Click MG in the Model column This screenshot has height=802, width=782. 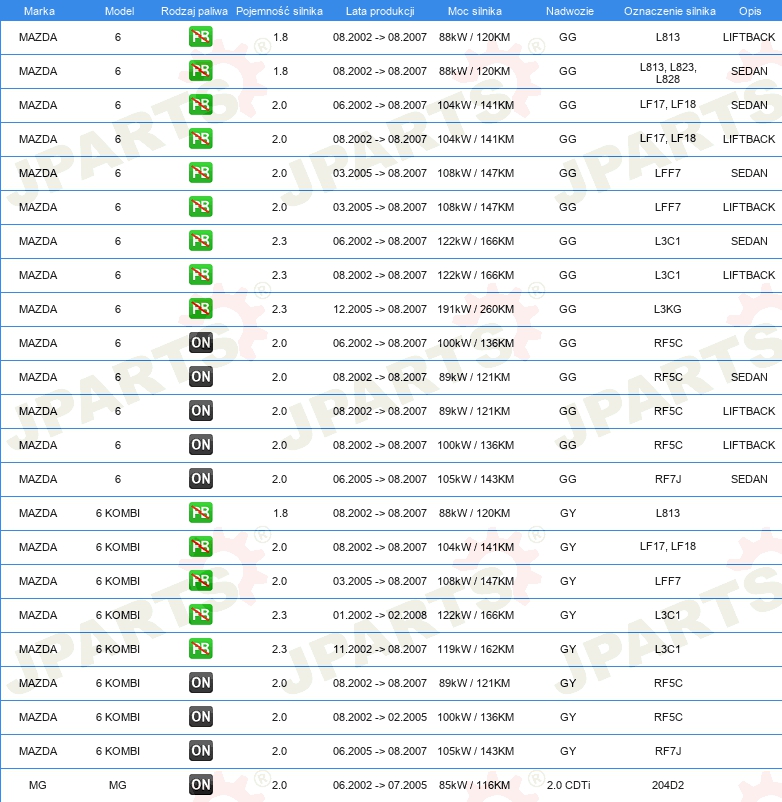pyautogui.click(x=118, y=785)
